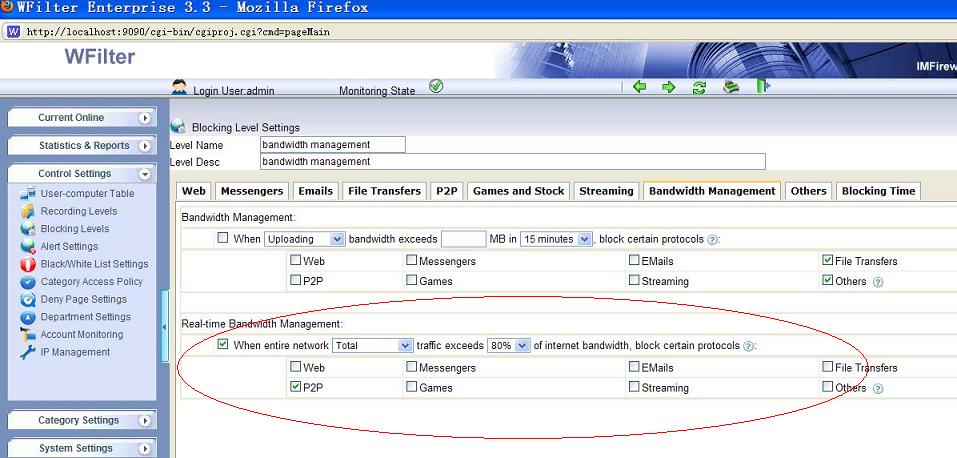Click the Blocking Level Settings globe icon

coord(178,126)
